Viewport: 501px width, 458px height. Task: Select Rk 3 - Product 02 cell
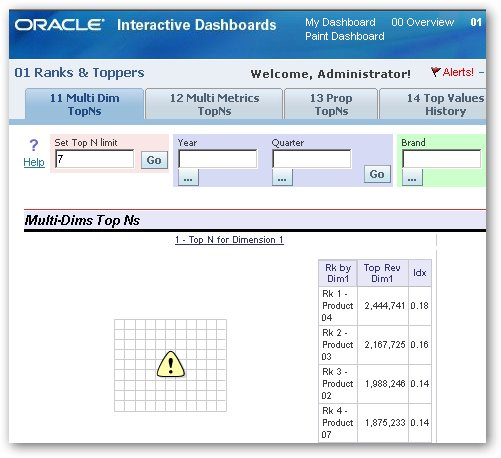coord(338,384)
